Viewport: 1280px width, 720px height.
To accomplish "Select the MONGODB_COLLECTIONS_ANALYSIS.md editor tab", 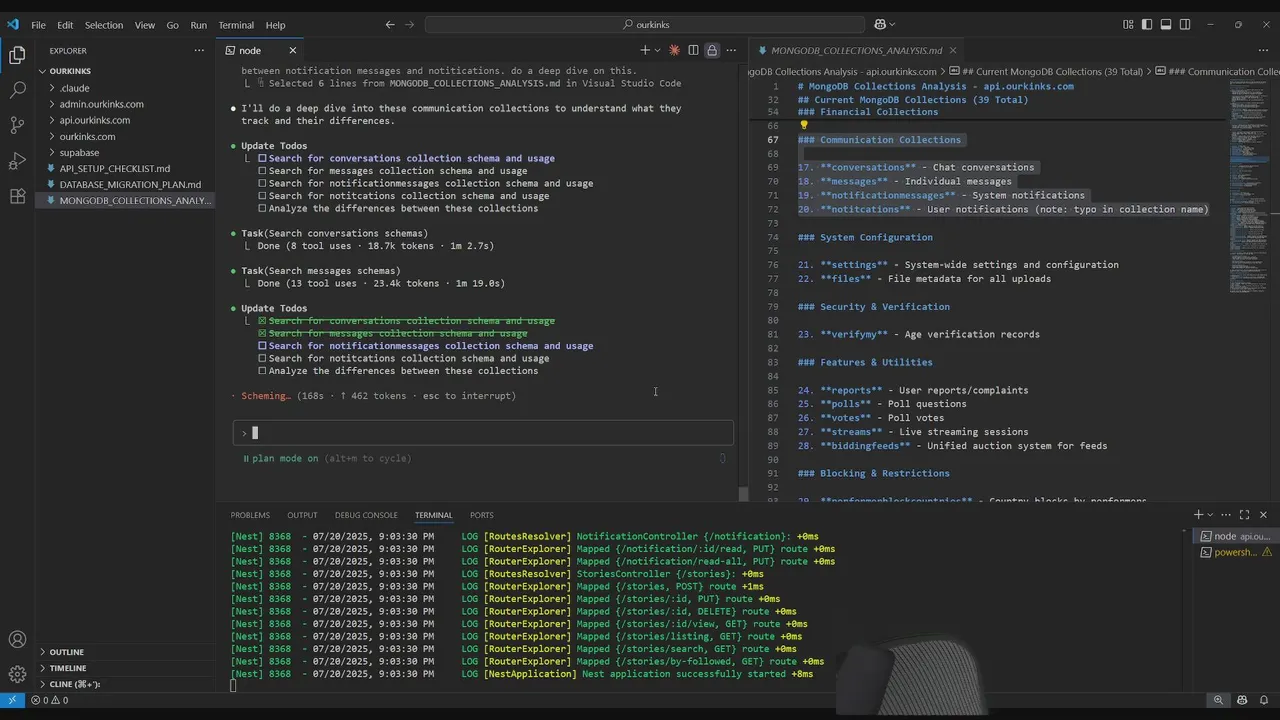I will pos(856,50).
